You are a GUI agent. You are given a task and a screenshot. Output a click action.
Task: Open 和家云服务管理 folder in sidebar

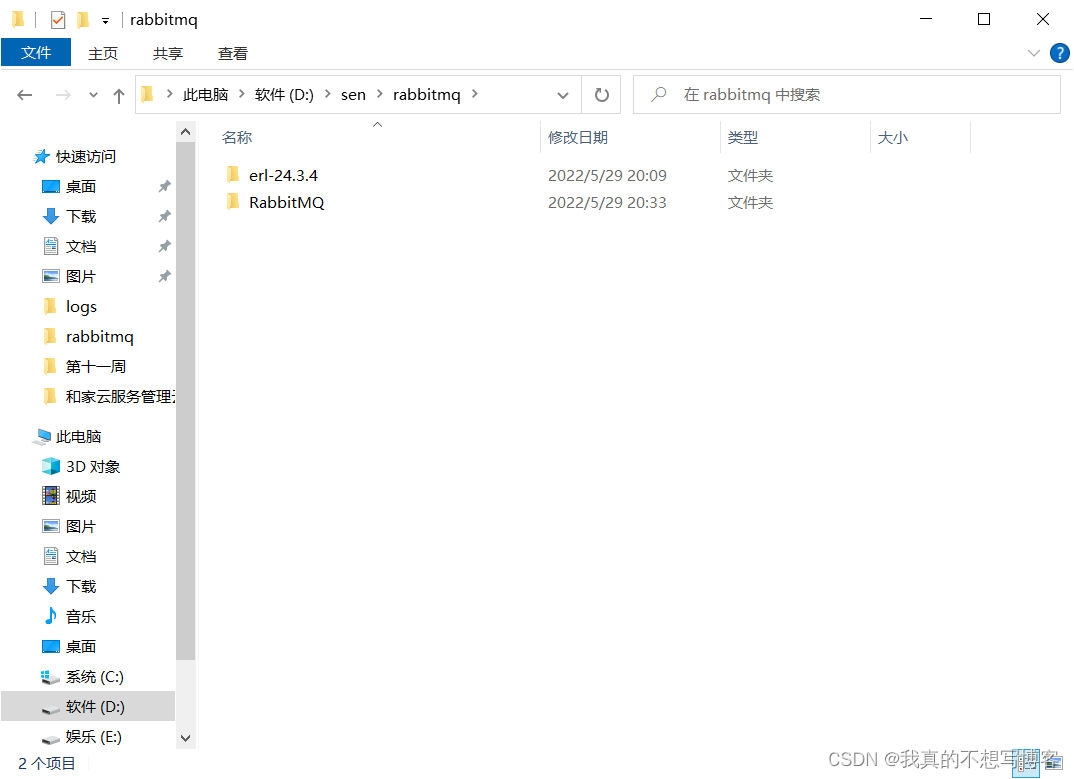(x=119, y=397)
